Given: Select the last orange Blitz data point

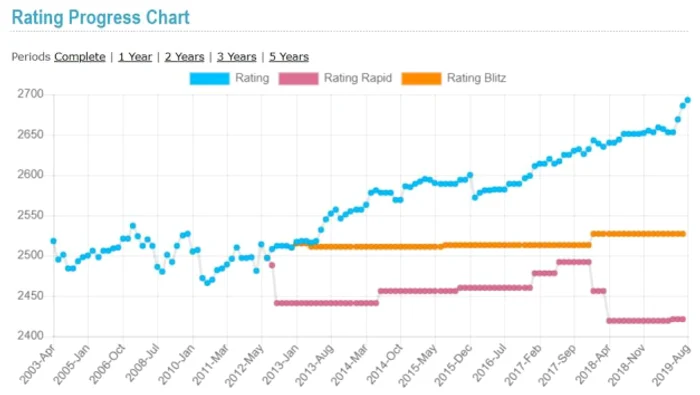Looking at the screenshot, I should click(683, 234).
